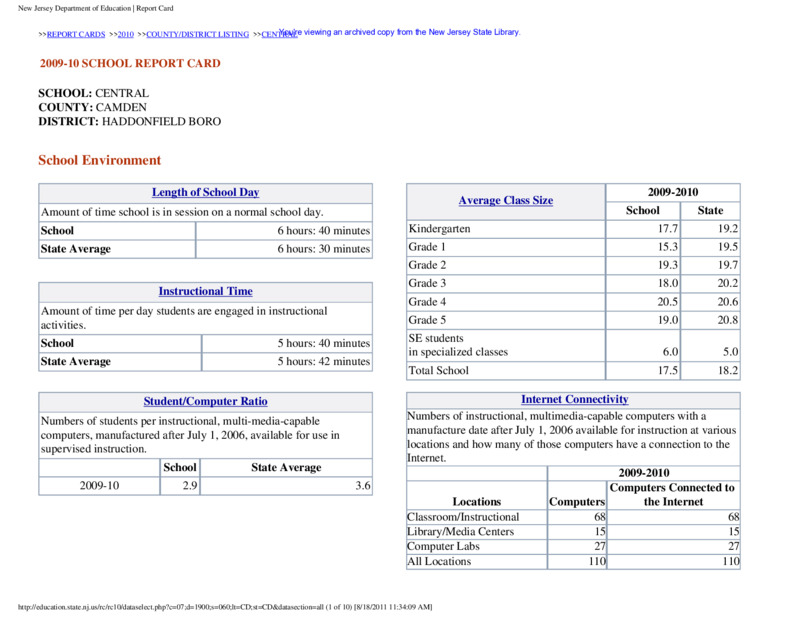Select Computer Labs Computers count 27
800x618 pixels.
(x=599, y=547)
